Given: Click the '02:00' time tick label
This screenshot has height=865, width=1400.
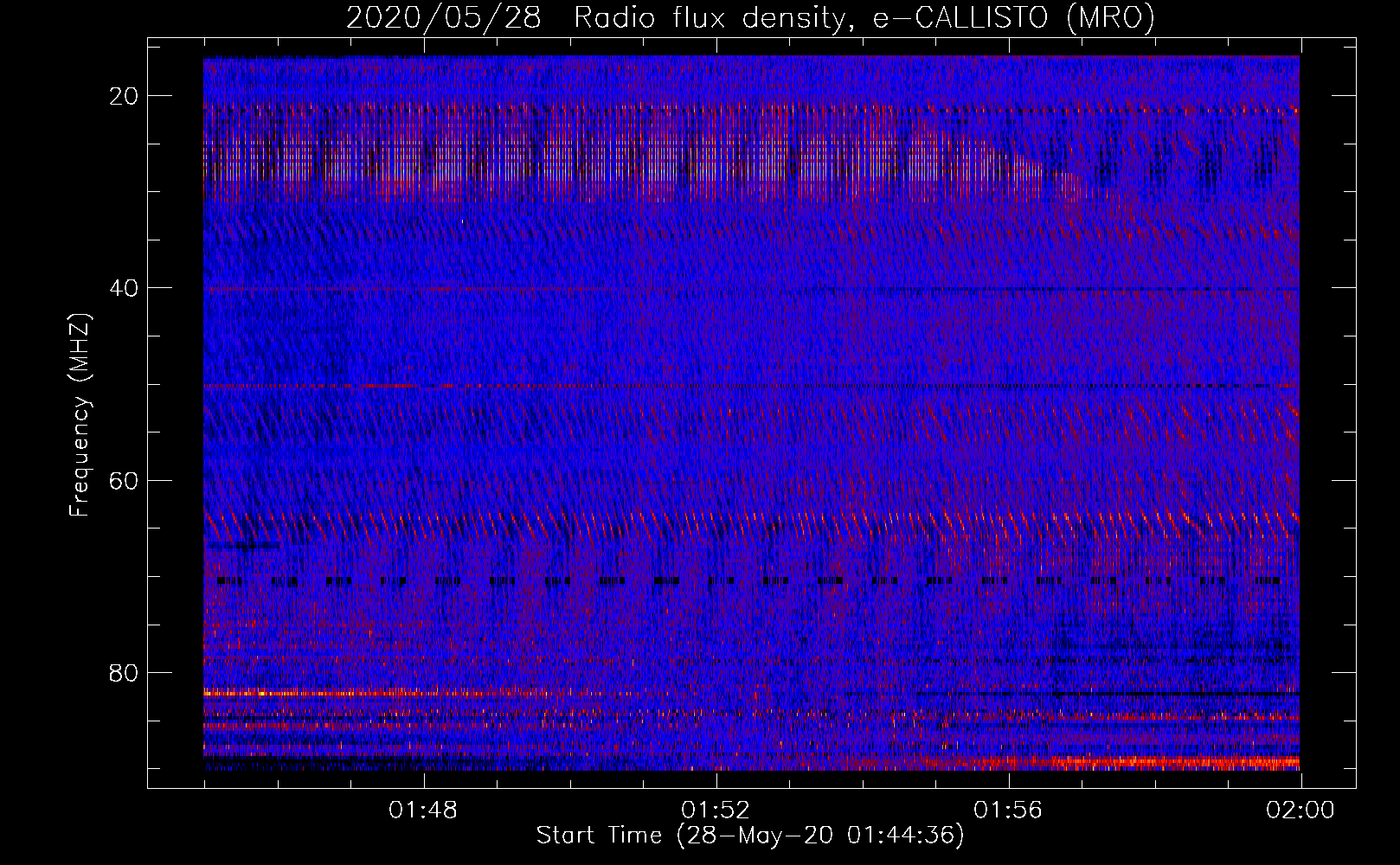Looking at the screenshot, I should [x=1300, y=811].
